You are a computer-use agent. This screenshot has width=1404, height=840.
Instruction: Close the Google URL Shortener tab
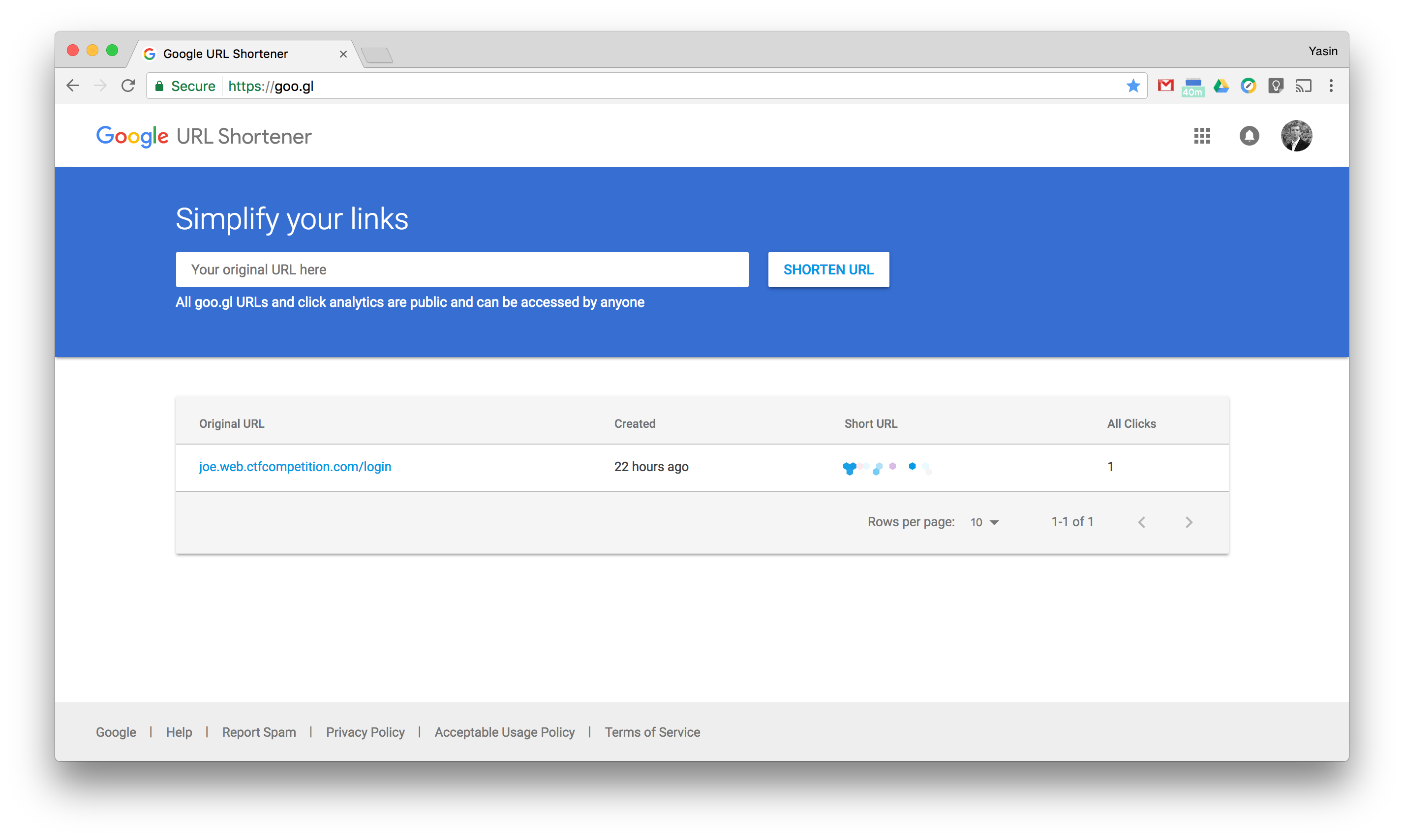point(343,54)
